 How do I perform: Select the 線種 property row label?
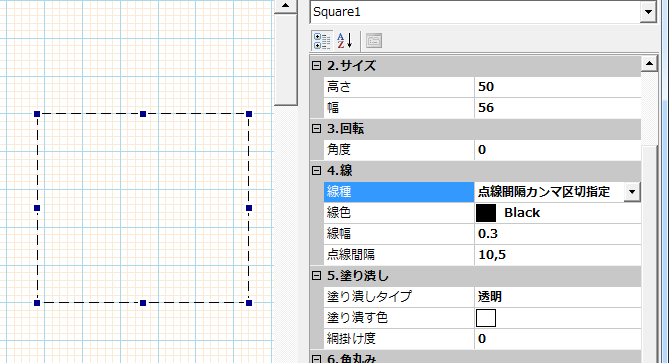pyautogui.click(x=398, y=192)
